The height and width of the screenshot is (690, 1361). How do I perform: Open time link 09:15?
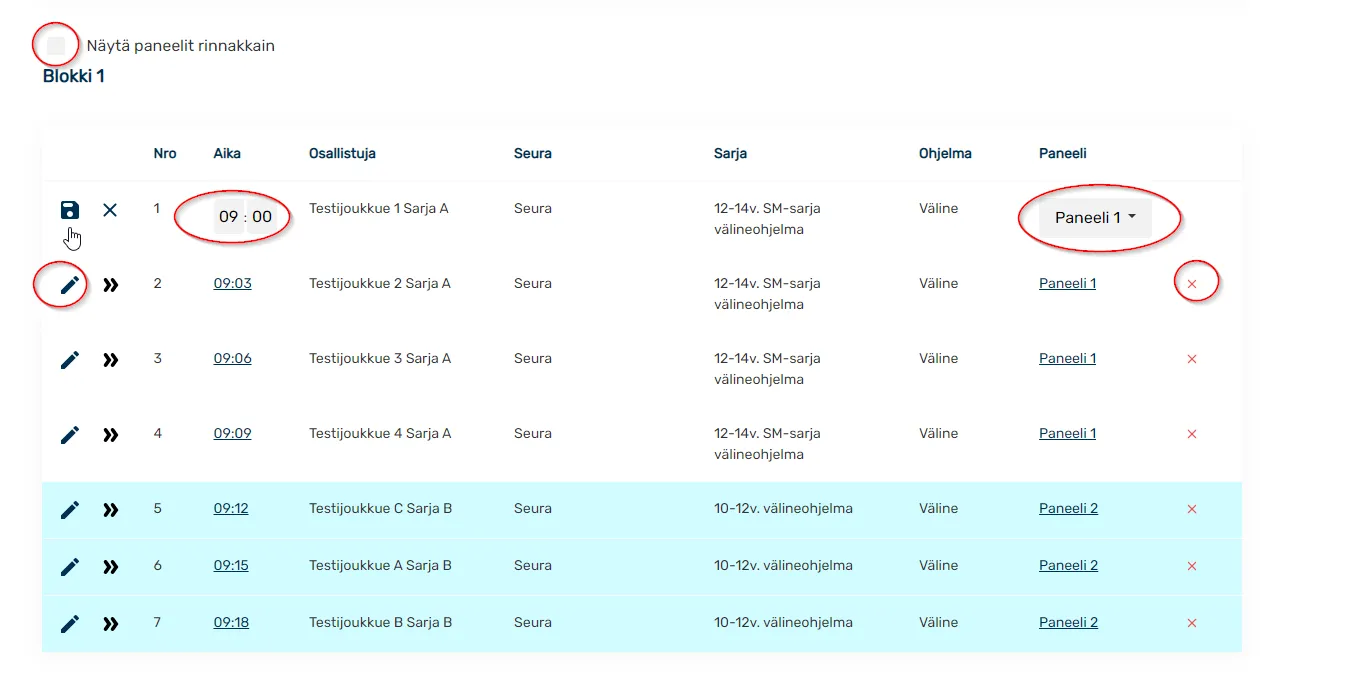pos(231,566)
